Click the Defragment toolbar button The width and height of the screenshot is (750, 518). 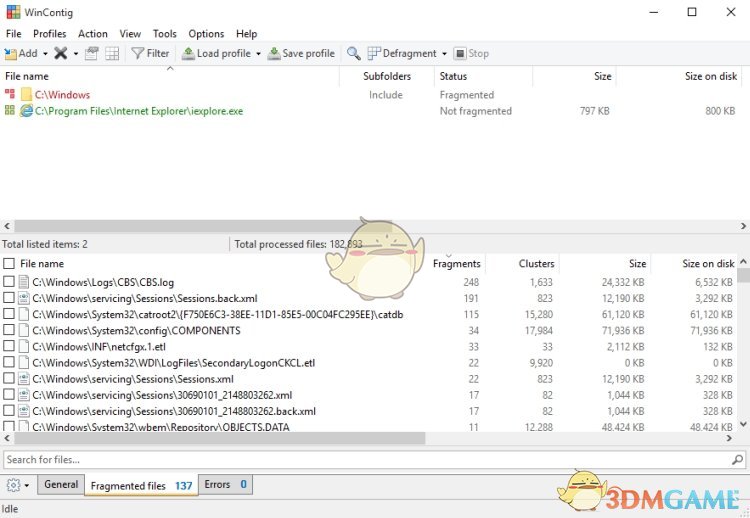402,53
